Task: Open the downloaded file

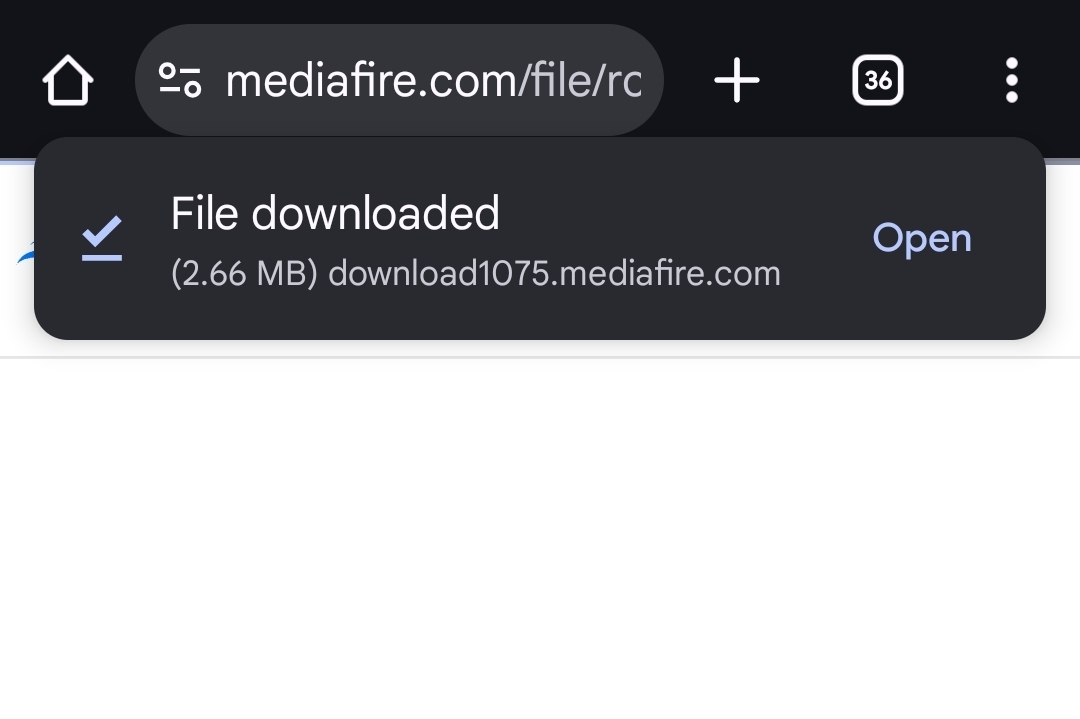Action: (x=921, y=238)
